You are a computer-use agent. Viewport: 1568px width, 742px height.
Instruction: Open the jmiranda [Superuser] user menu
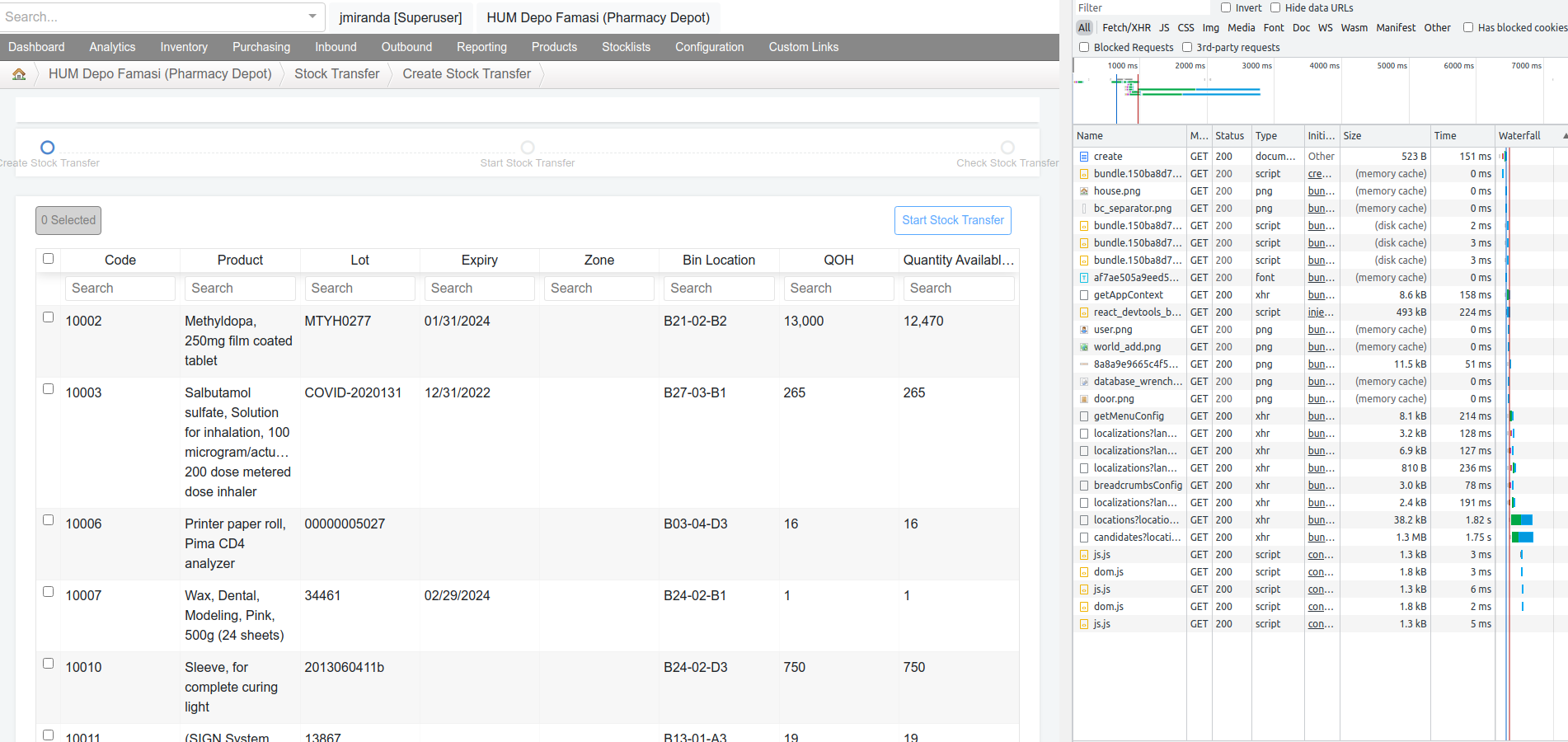click(401, 17)
